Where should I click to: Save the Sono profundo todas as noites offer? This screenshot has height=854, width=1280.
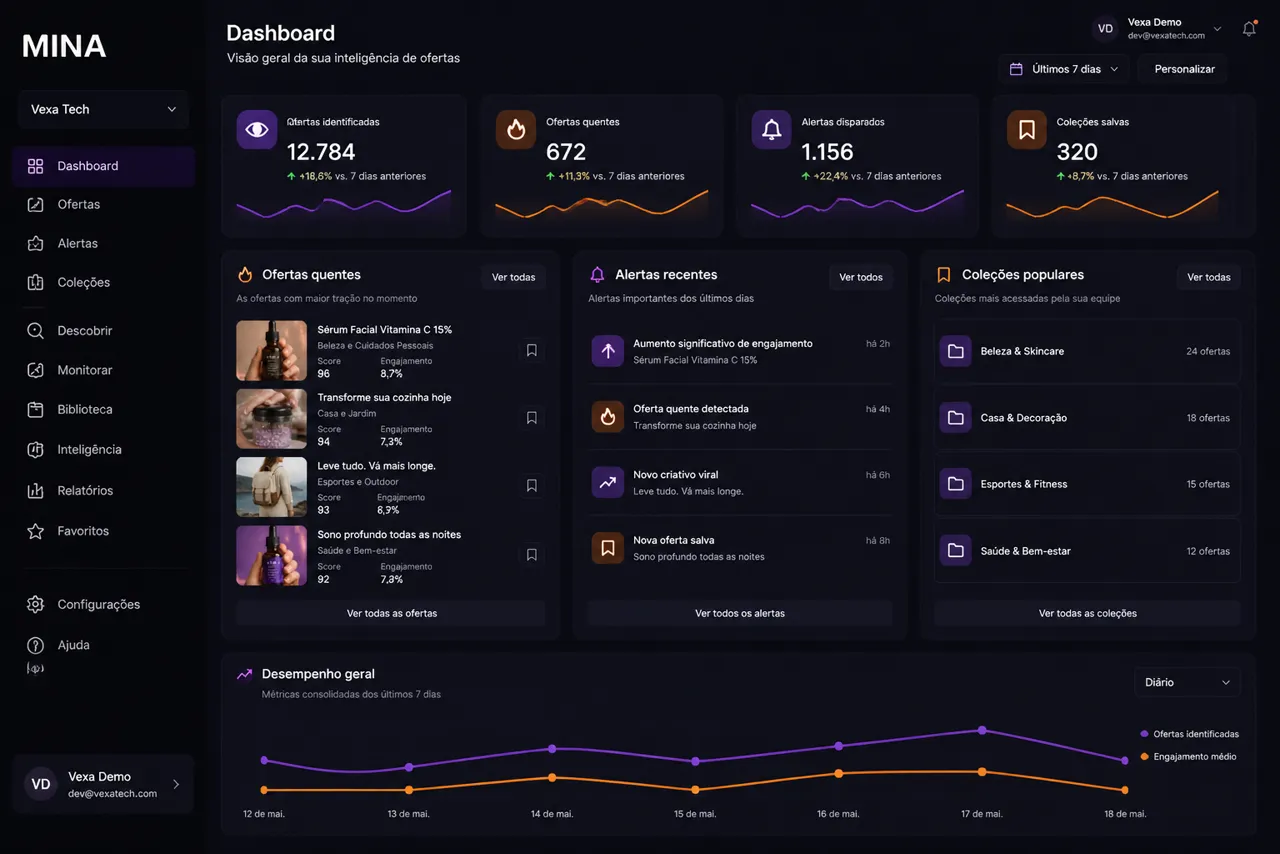click(532, 554)
